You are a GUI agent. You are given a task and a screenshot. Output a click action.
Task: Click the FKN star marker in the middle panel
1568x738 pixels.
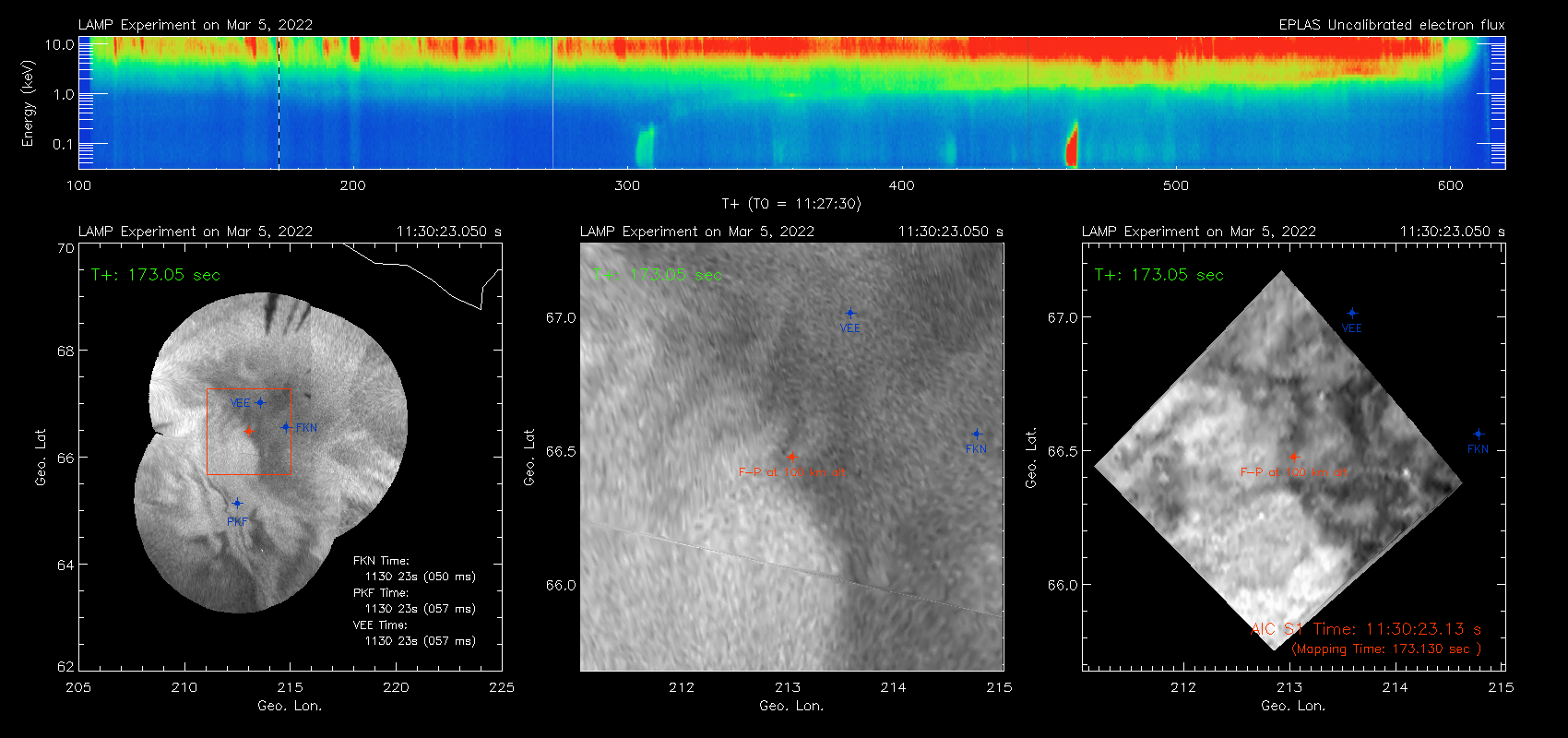977,434
